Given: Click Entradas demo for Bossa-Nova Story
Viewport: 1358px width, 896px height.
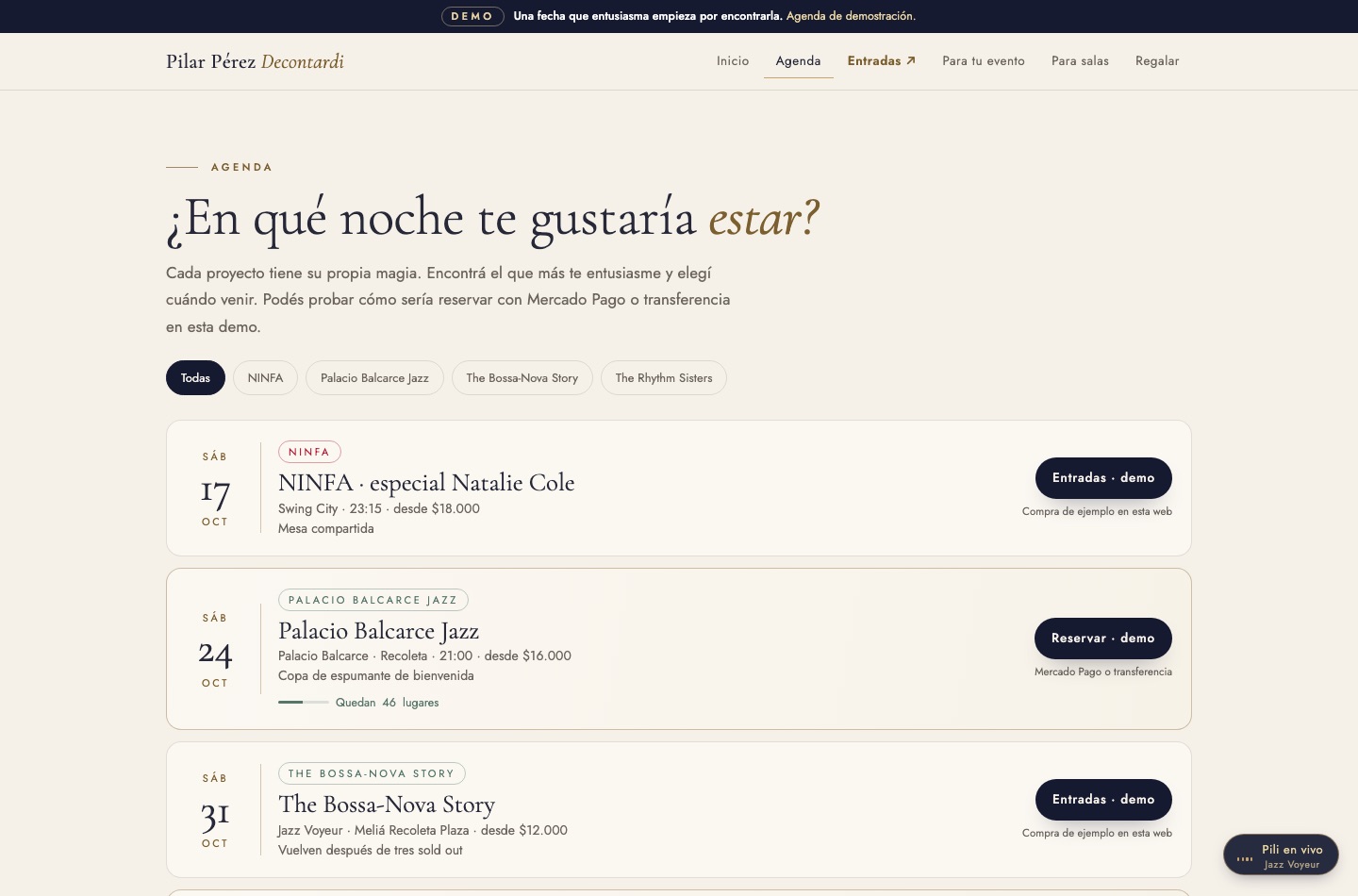Looking at the screenshot, I should [x=1103, y=800].
